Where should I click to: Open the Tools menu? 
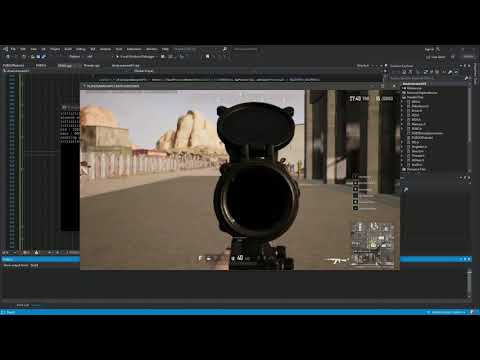coord(119,49)
